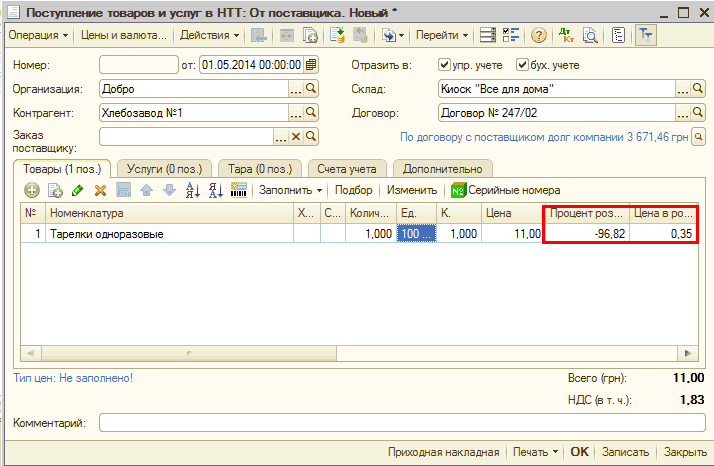Image resolution: width=714 pixels, height=466 pixels.
Task: Toggle the бух. учете checkbox
Action: pyautogui.click(x=522, y=64)
